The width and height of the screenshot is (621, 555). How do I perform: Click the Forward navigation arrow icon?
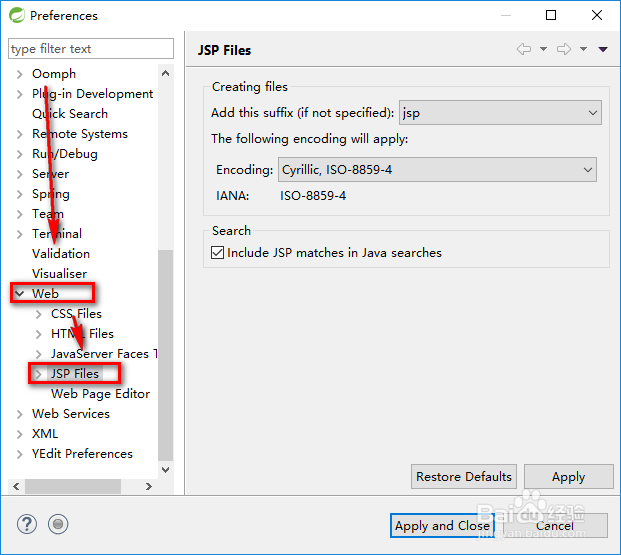[564, 49]
